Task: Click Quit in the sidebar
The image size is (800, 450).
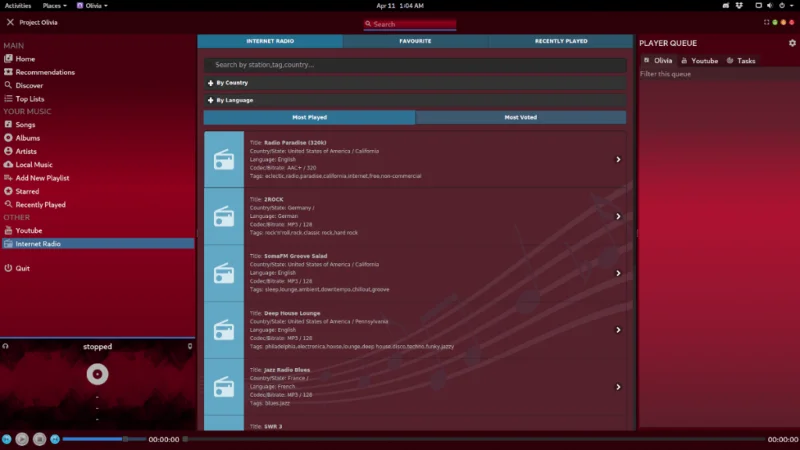Action: click(x=17, y=268)
